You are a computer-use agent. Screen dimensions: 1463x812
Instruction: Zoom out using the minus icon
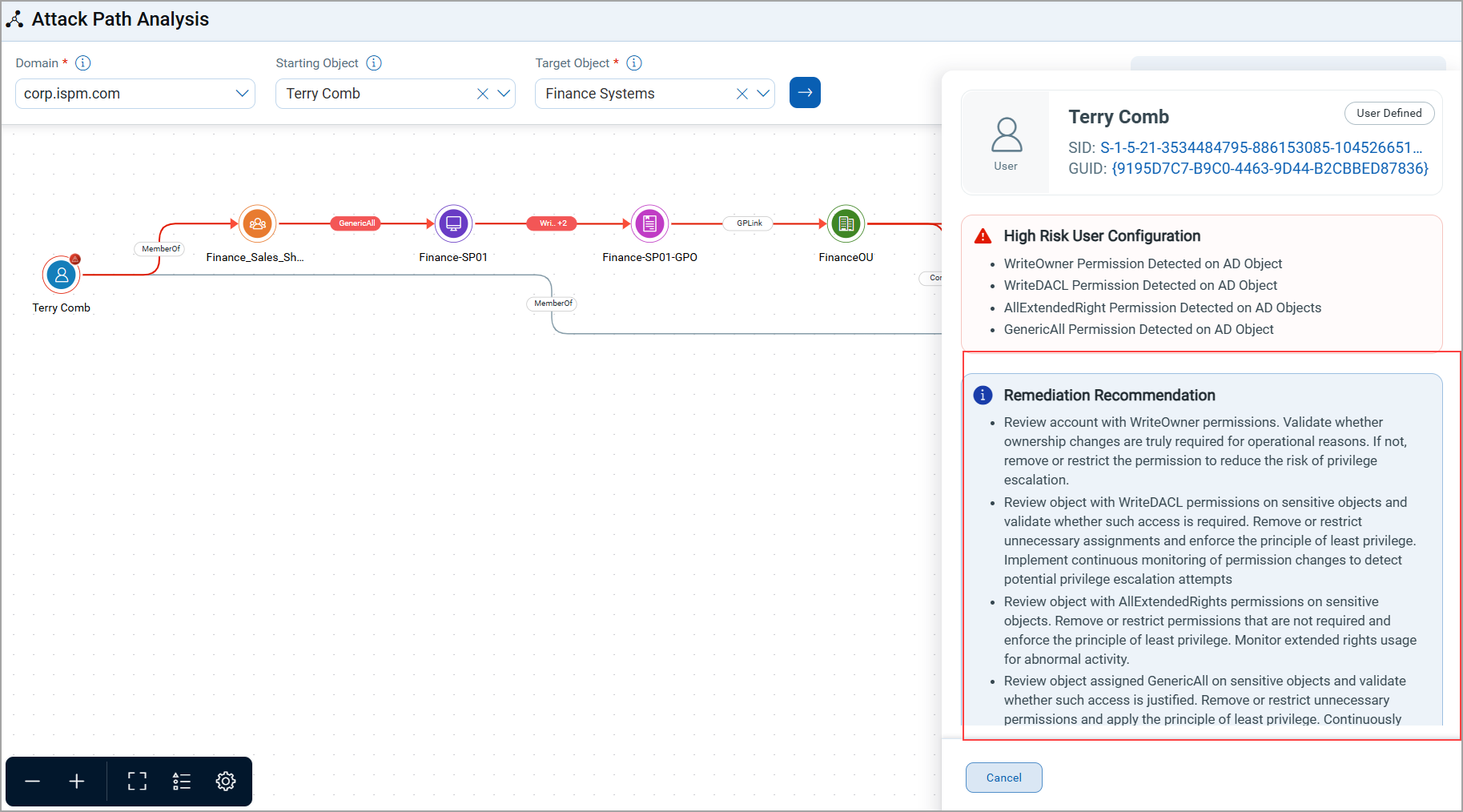(x=33, y=782)
